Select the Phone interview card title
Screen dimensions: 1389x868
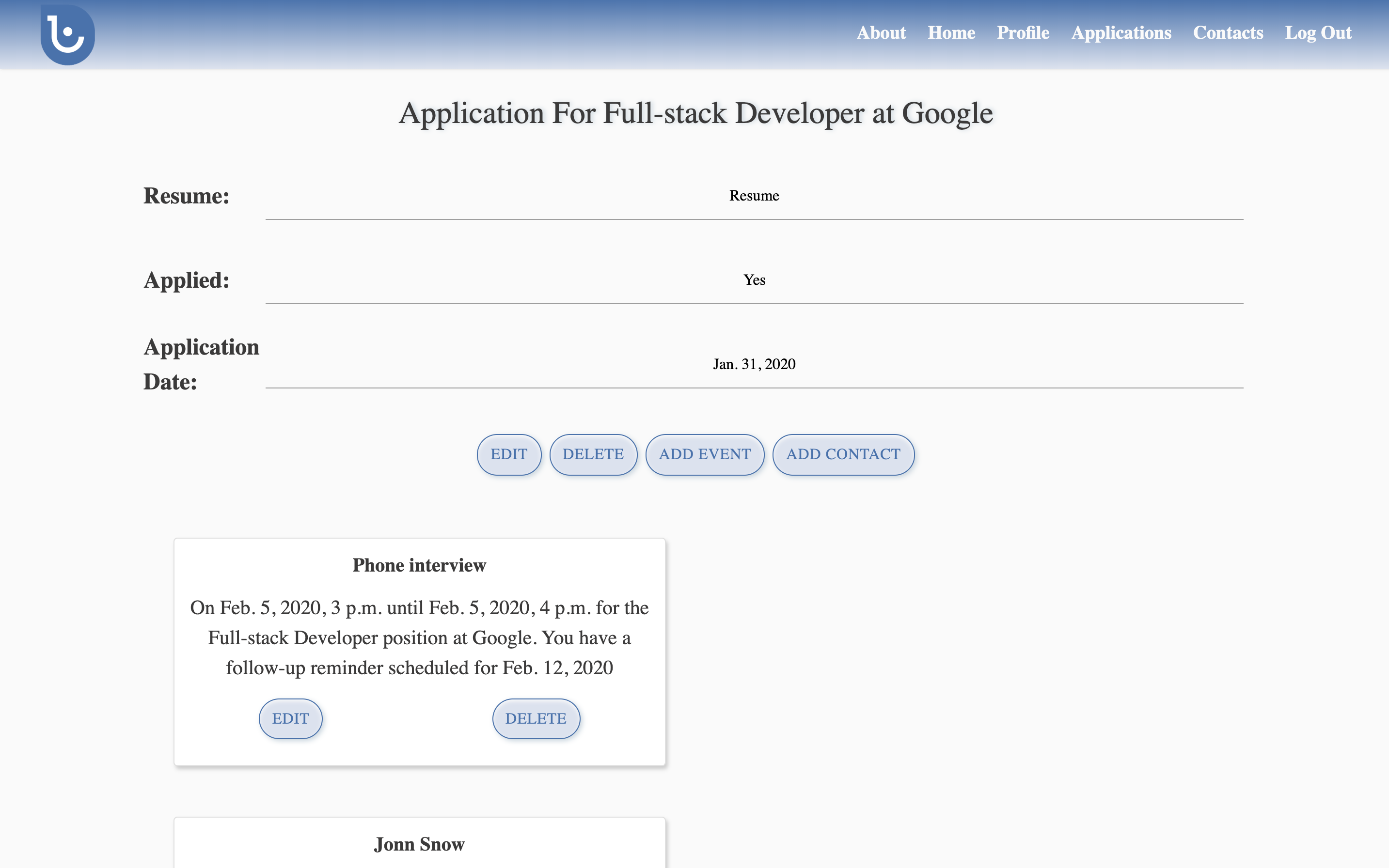(x=419, y=565)
